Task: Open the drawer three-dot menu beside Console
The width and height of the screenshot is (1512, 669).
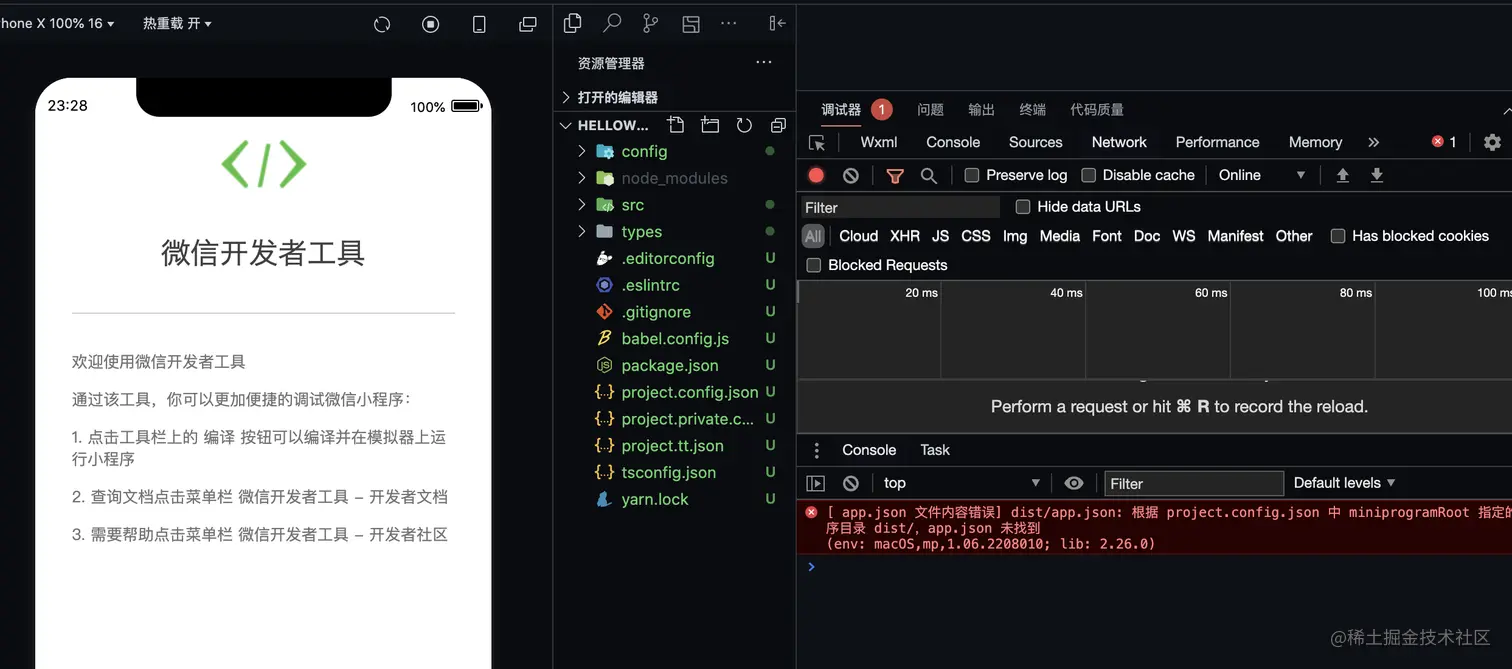Action: 817,450
